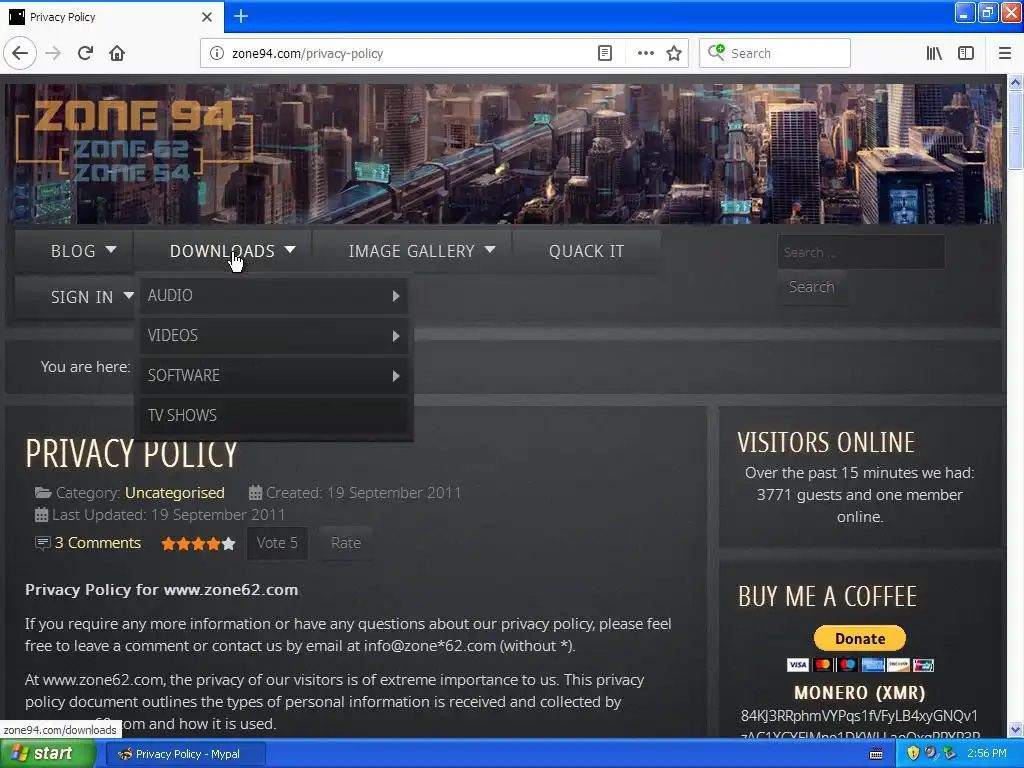Open the browser home page icon
Viewport: 1024px width, 768px height.
click(x=117, y=54)
